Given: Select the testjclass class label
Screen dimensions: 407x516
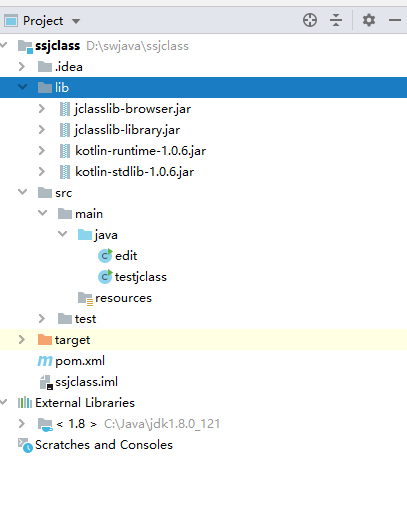Looking at the screenshot, I should 141,277.
